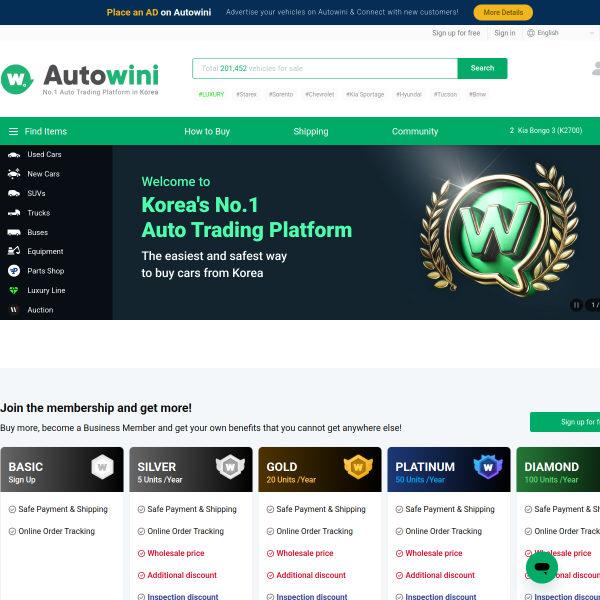Screen dimensions: 600x600
Task: Click the SUVs vehicle icon
Action: (x=14, y=193)
